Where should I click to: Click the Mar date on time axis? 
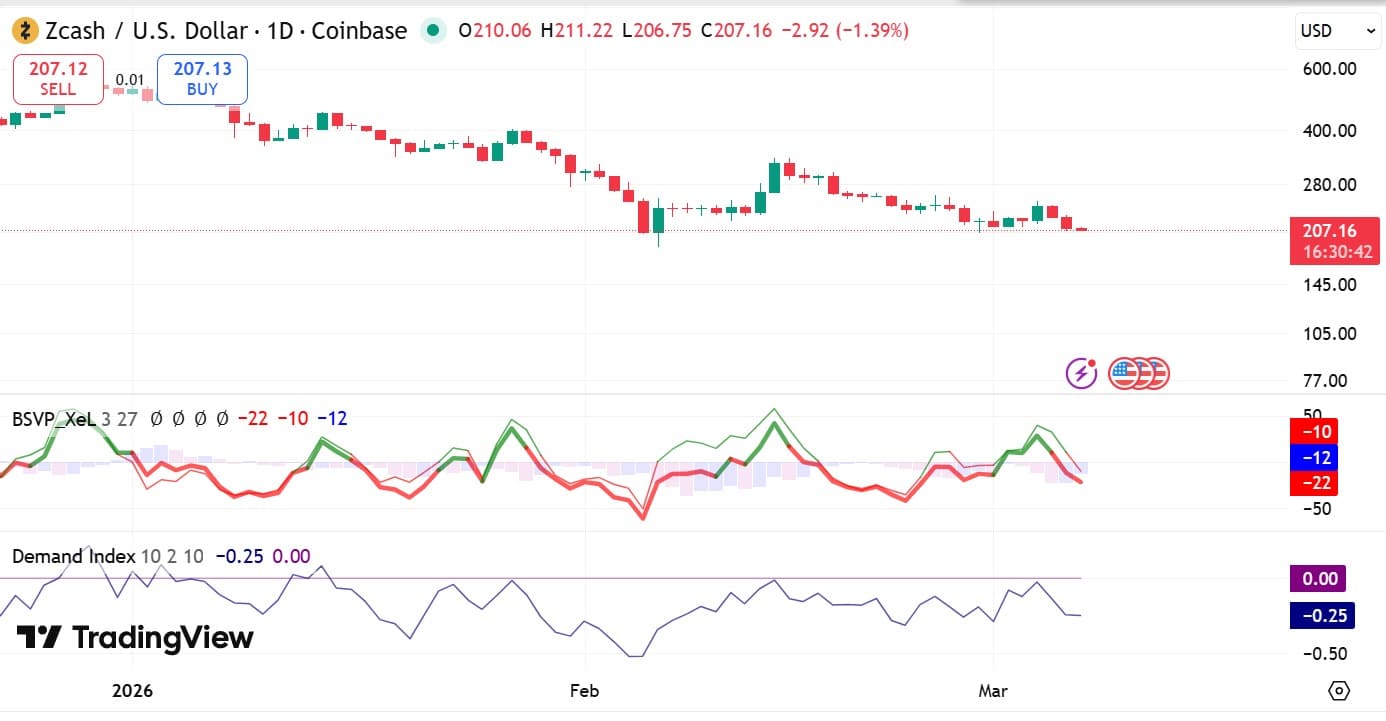pyautogui.click(x=993, y=691)
